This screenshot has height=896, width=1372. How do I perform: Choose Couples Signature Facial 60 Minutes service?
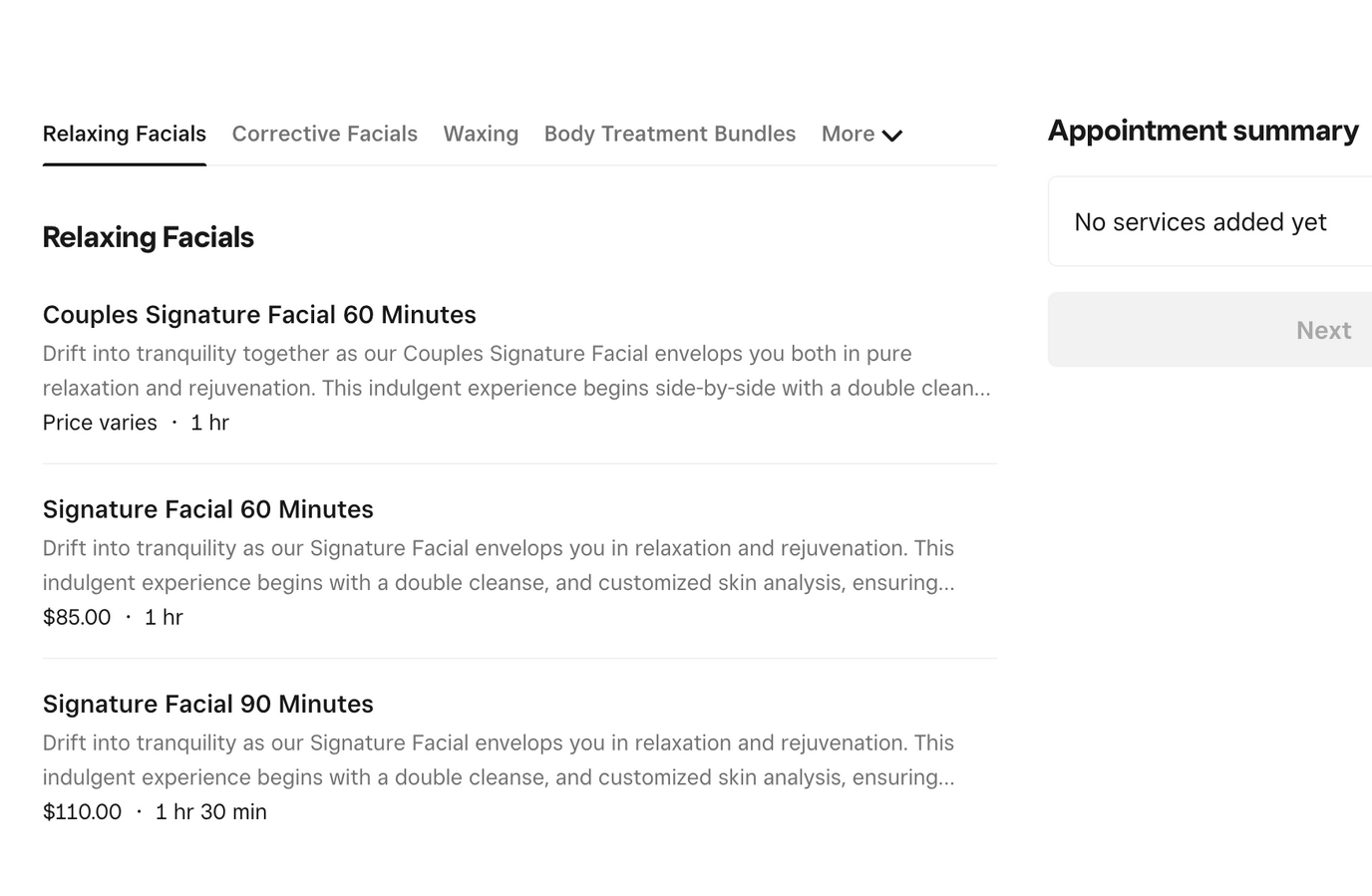click(x=259, y=315)
